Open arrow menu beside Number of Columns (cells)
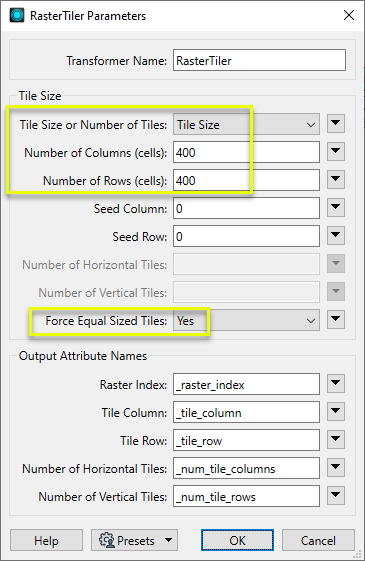Viewport: 365px width, 561px height. click(x=336, y=151)
